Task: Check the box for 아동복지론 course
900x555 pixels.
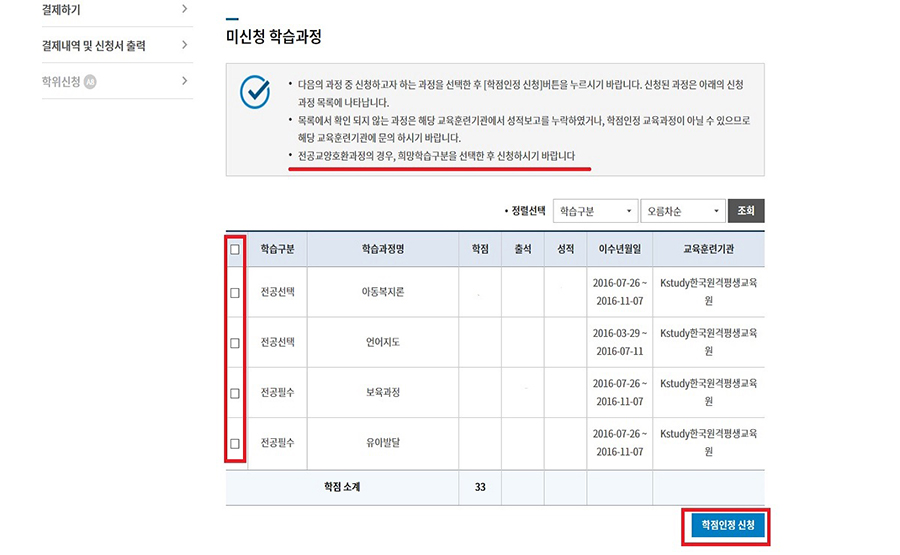Action: [235, 293]
